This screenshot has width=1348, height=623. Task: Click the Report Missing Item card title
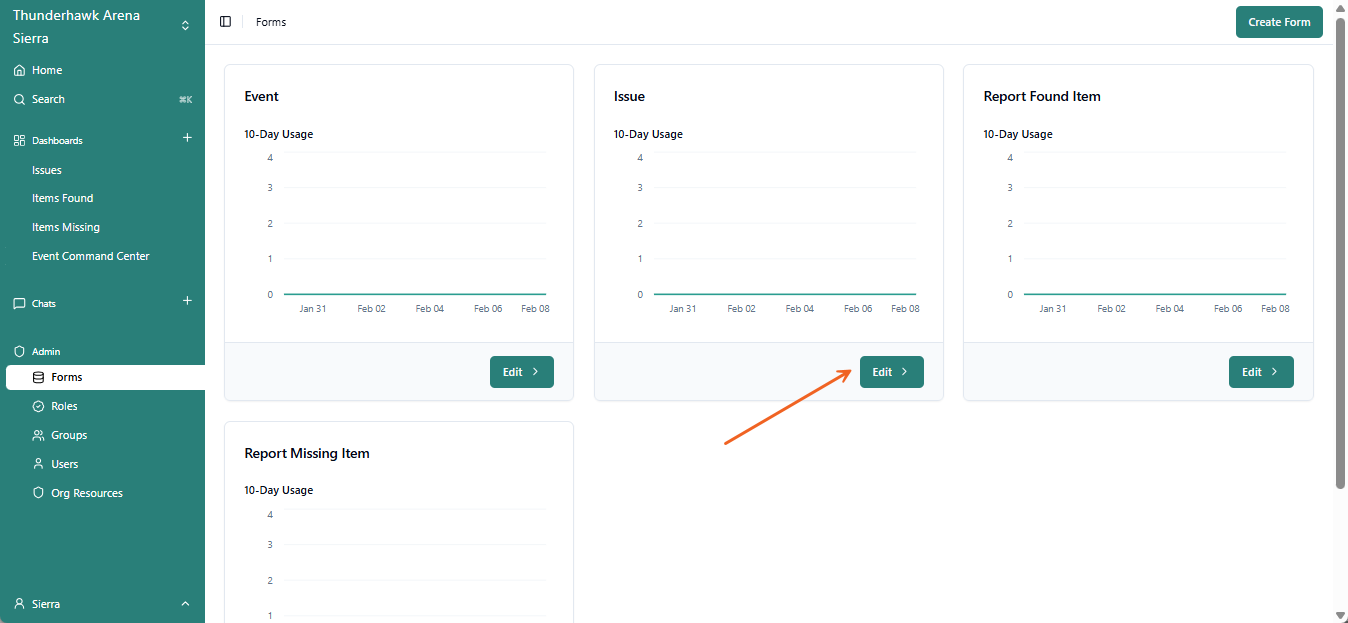point(307,454)
